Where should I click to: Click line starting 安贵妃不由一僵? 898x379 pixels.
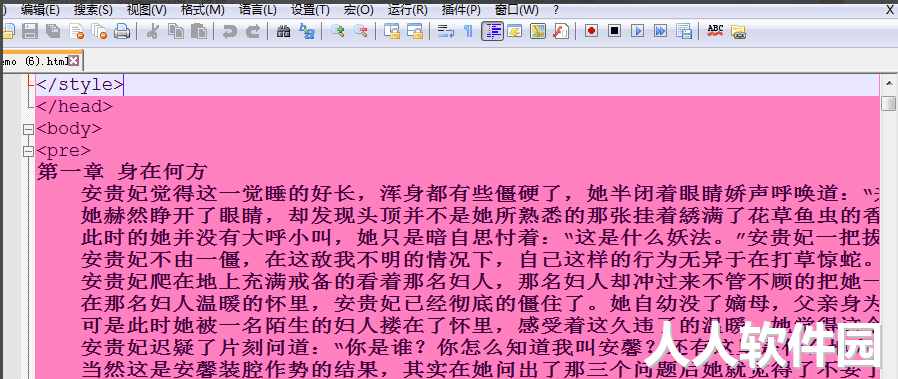point(480,259)
